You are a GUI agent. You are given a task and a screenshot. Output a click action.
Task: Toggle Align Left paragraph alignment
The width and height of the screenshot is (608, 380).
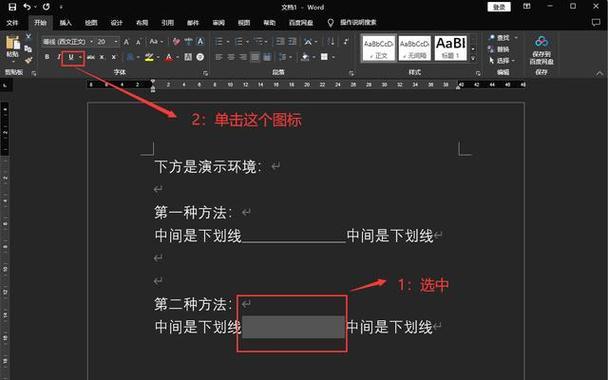click(219, 57)
